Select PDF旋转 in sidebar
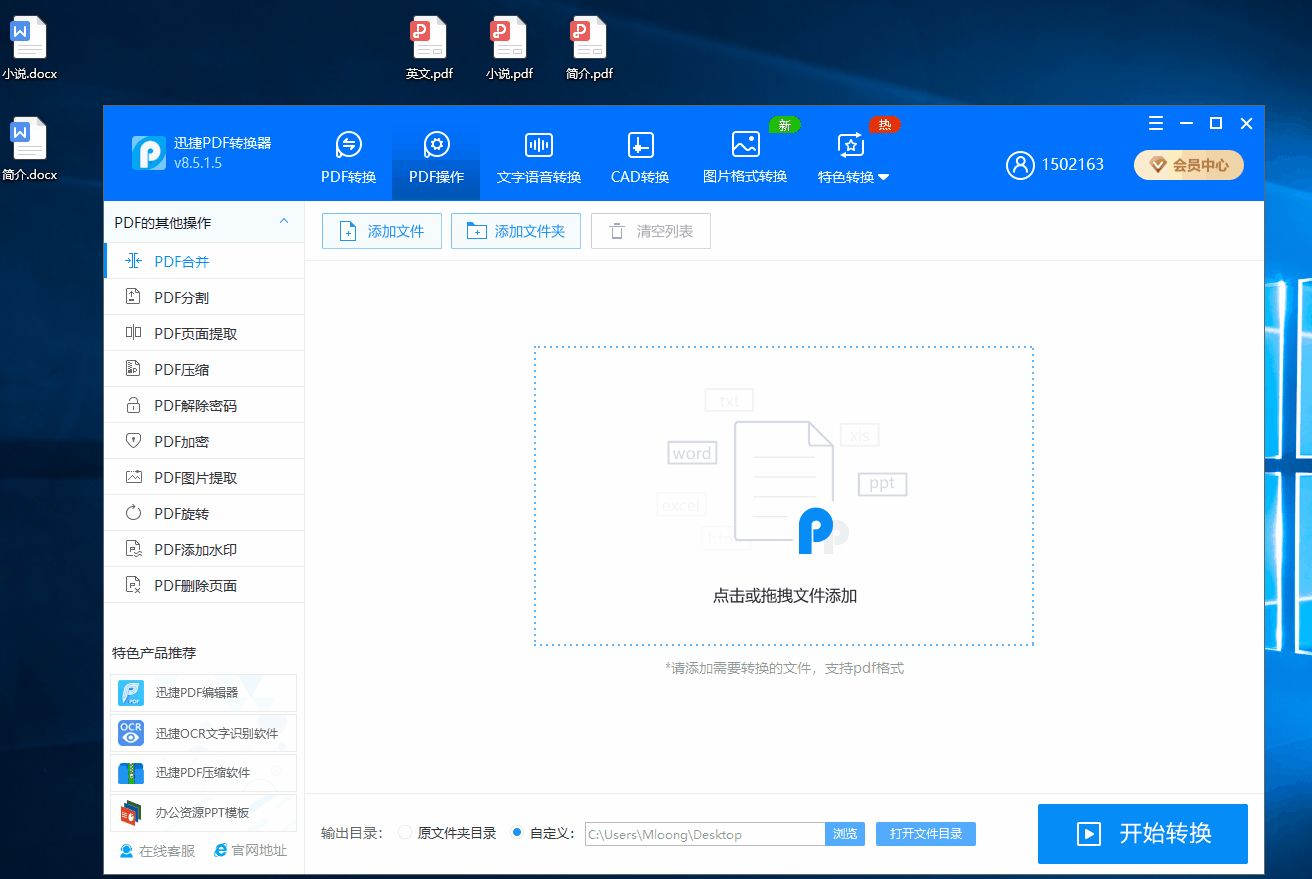Viewport: 1312px width, 879px height. 204,513
